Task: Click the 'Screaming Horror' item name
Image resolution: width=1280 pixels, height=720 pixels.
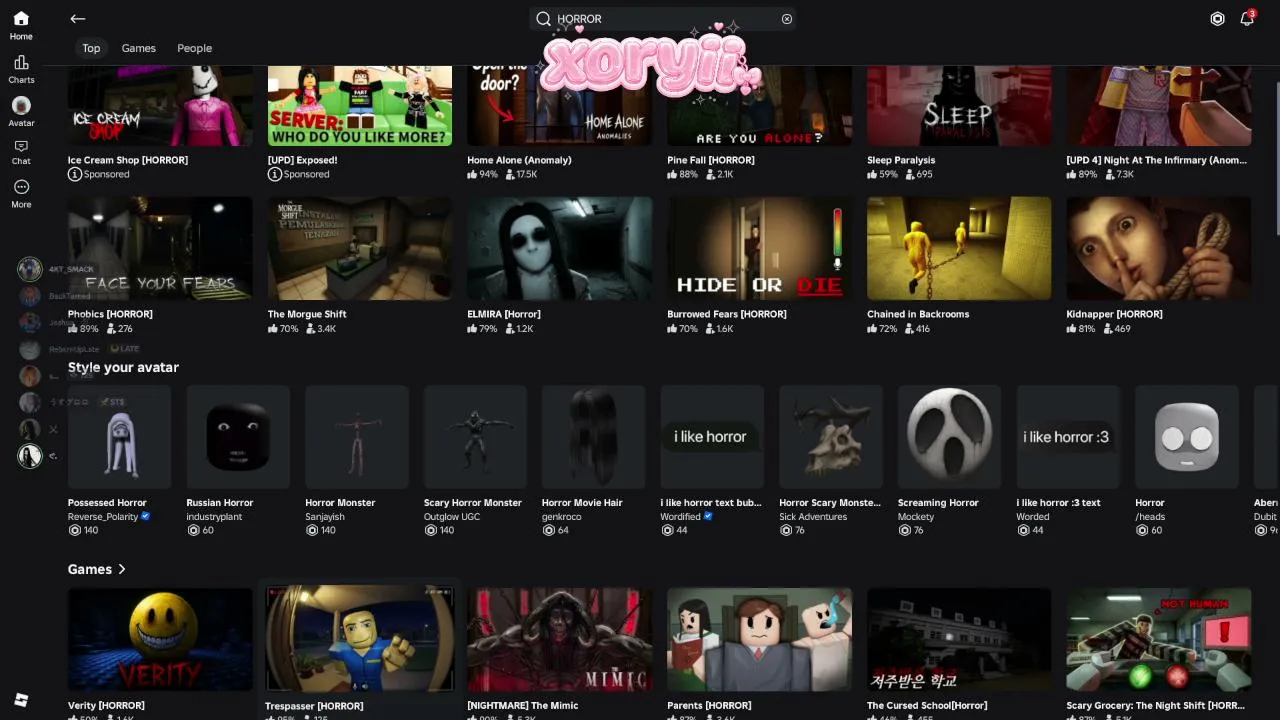Action: [938, 503]
